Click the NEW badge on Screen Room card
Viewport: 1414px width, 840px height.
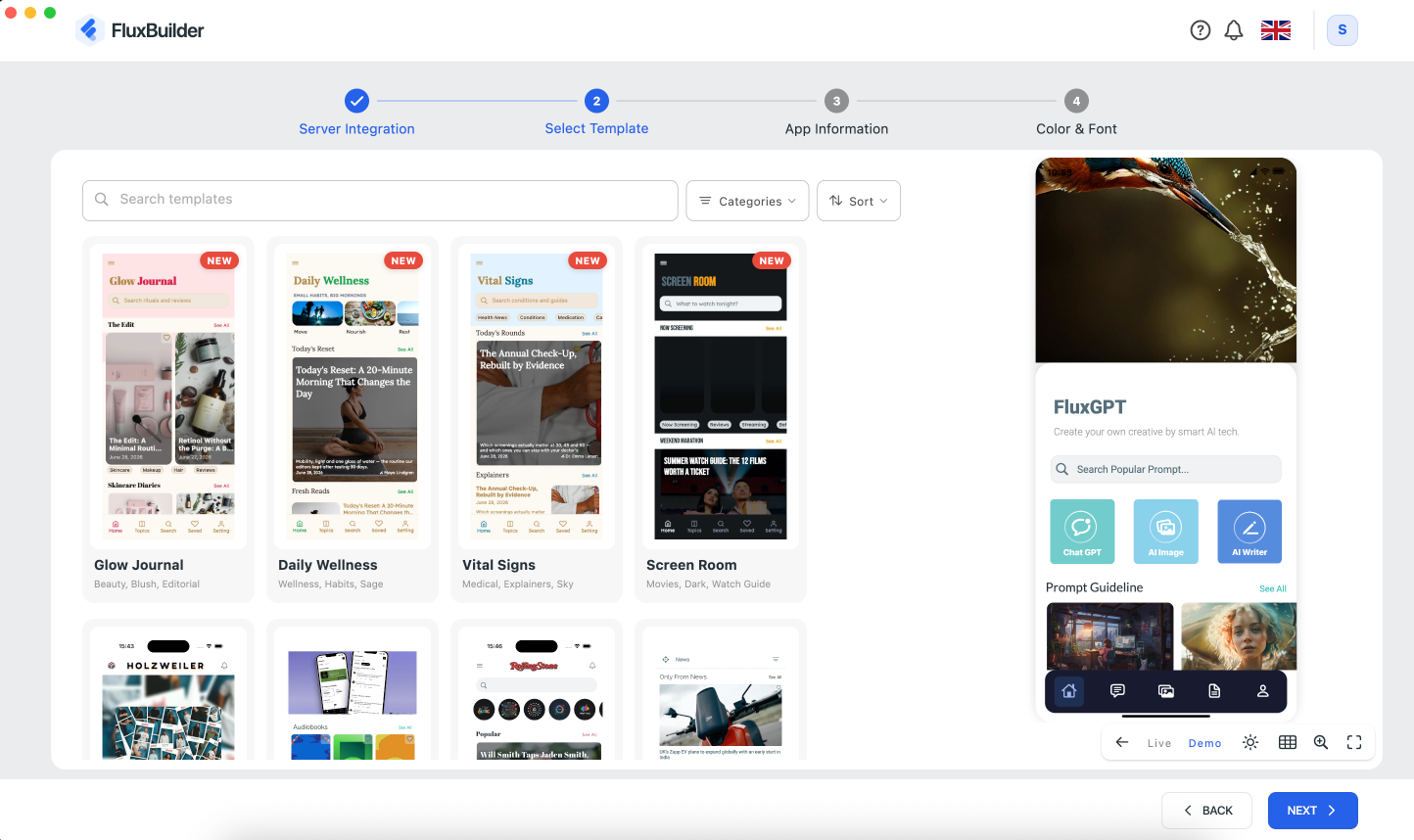[x=772, y=260]
